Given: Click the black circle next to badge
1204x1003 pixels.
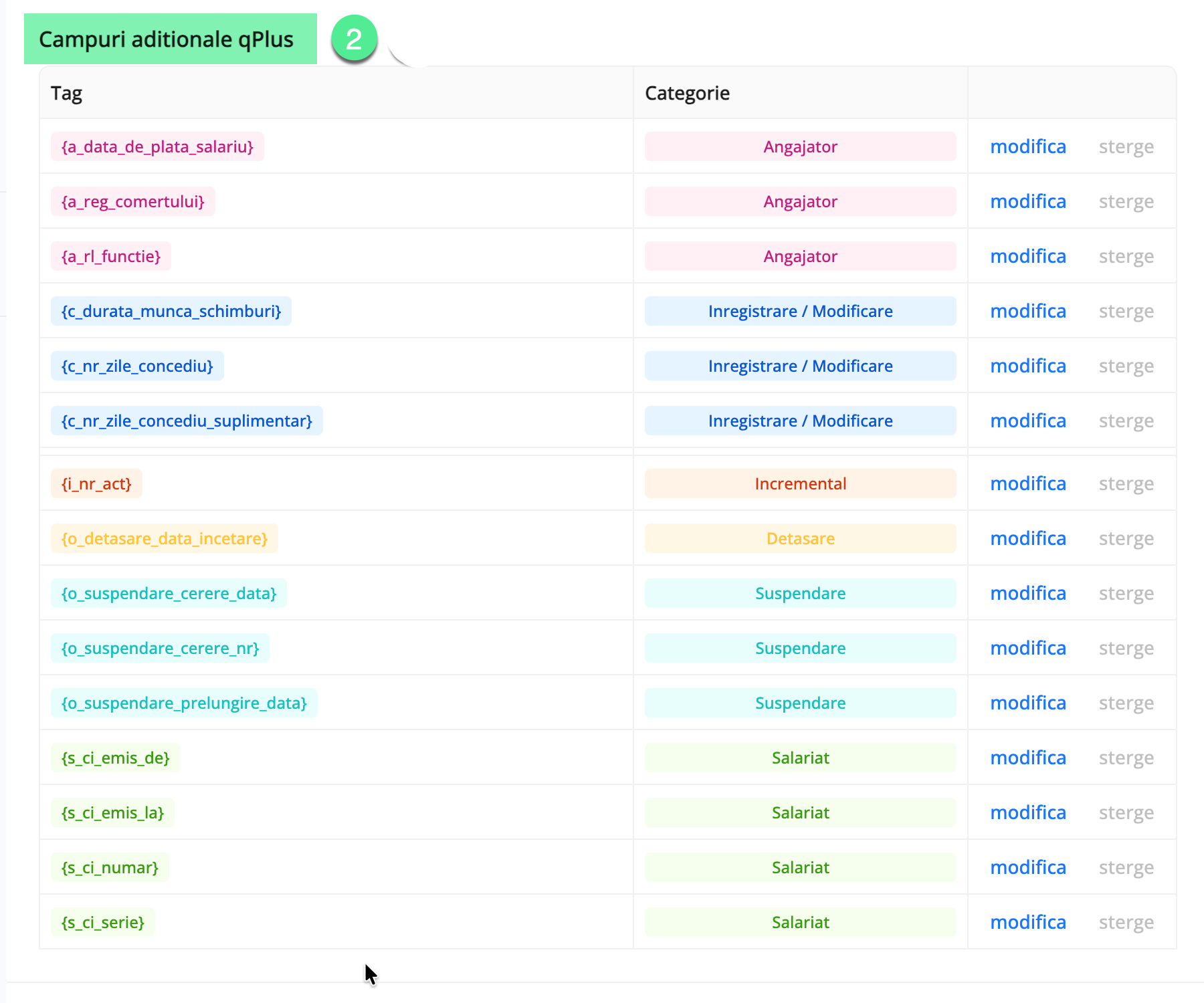Looking at the screenshot, I should (417, 36).
